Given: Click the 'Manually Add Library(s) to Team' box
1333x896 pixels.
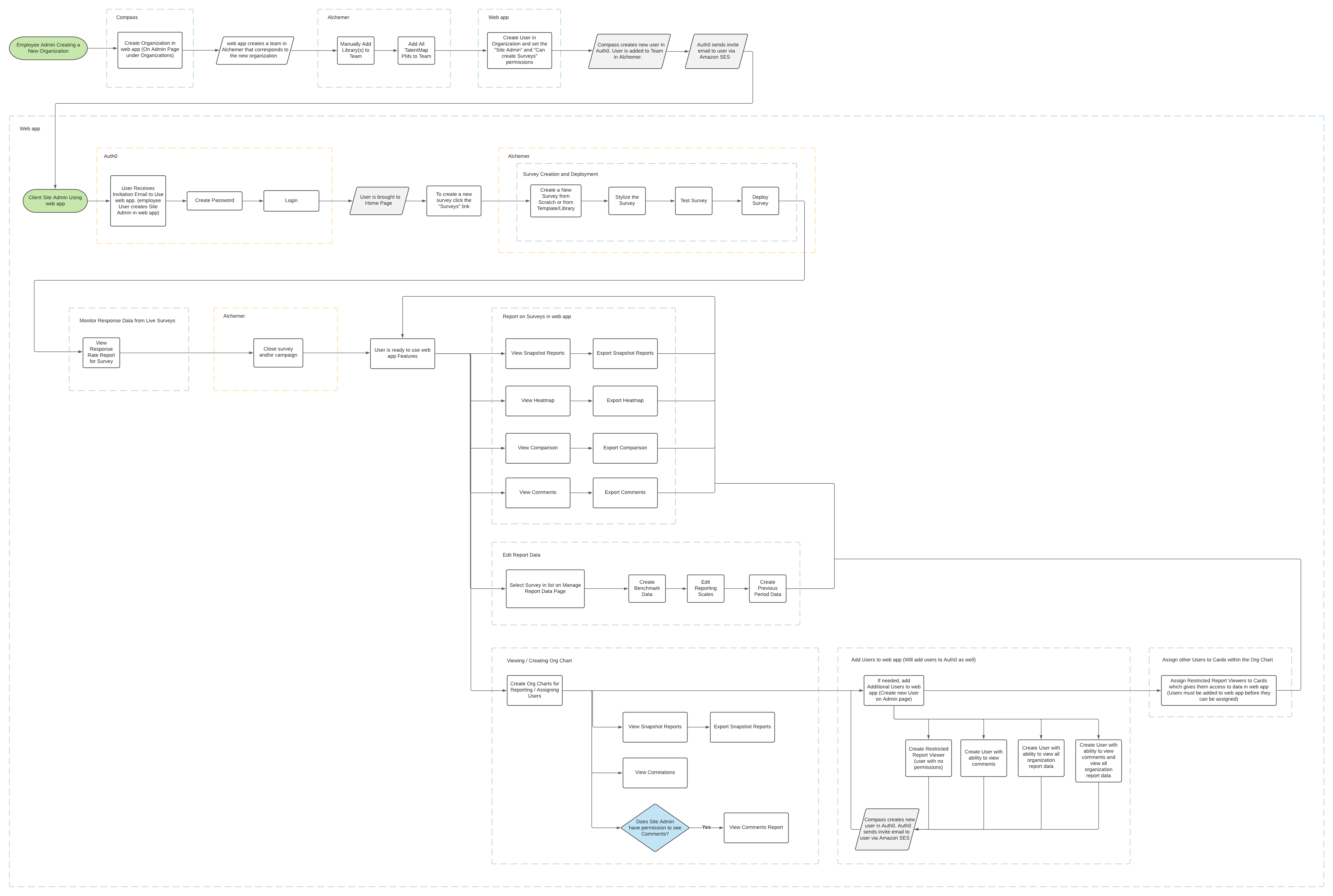Looking at the screenshot, I should (355, 50).
